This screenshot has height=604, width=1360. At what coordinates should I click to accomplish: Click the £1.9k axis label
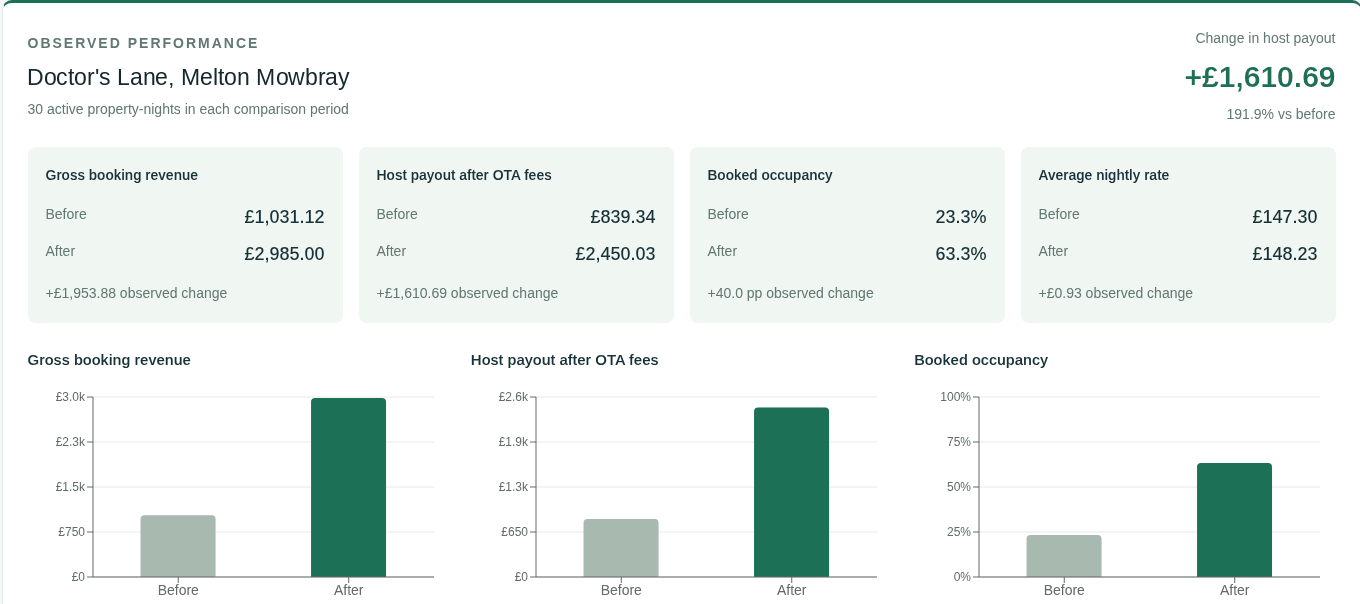[x=513, y=442]
